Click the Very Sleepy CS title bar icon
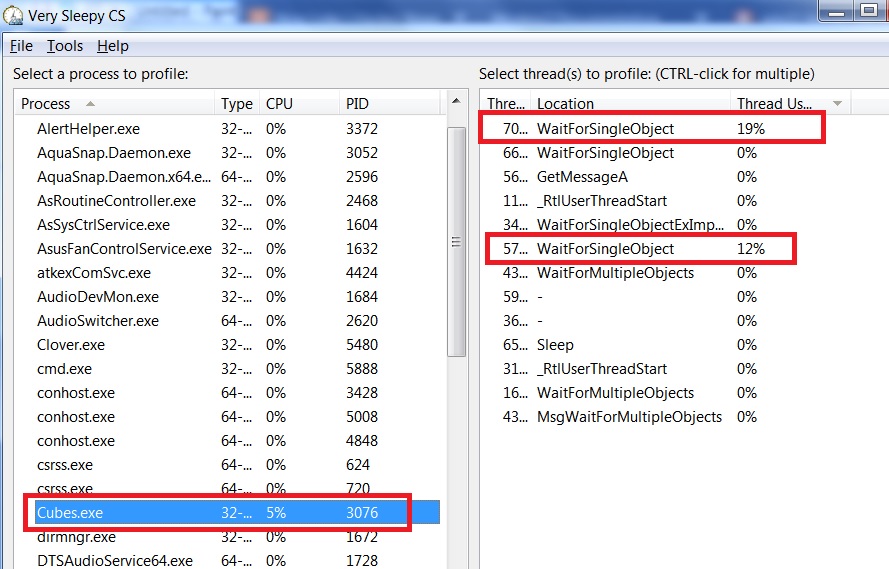 [x=13, y=15]
